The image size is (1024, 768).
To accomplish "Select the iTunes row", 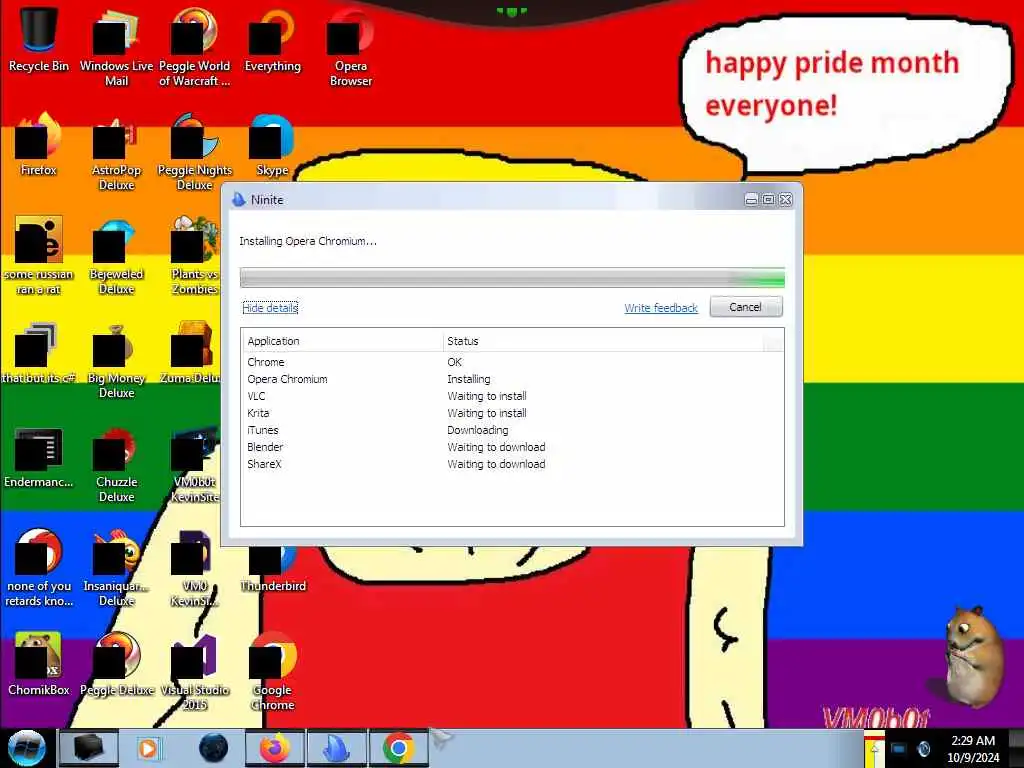I will (512, 430).
